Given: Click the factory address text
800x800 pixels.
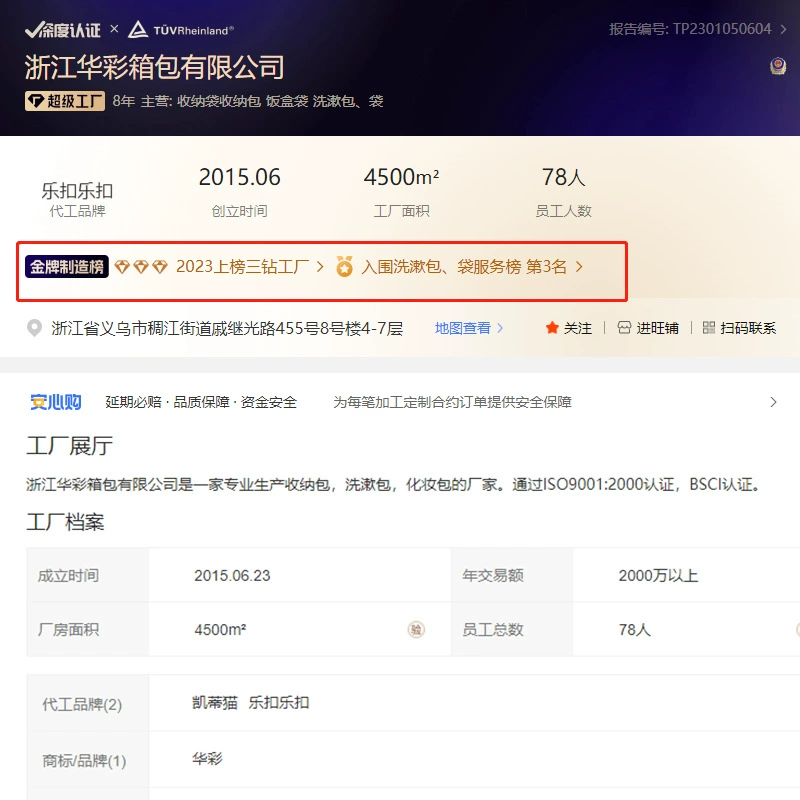Looking at the screenshot, I should pos(227,328).
